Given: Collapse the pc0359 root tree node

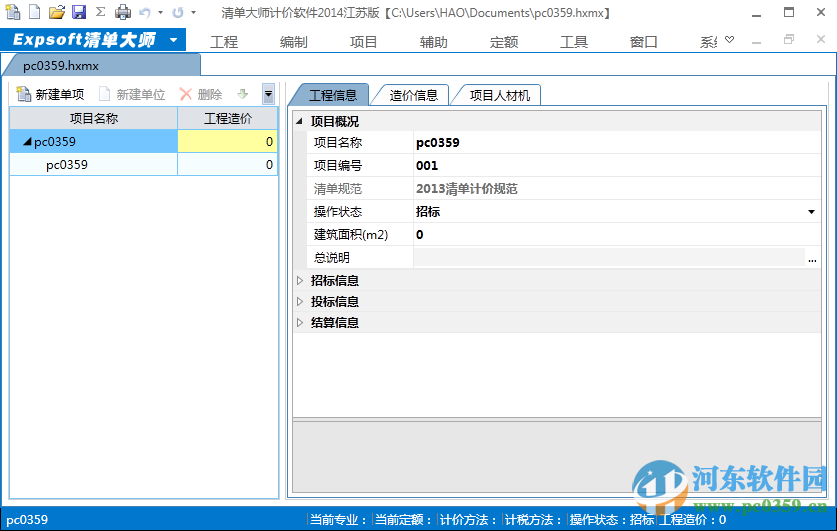Looking at the screenshot, I should 27,142.
